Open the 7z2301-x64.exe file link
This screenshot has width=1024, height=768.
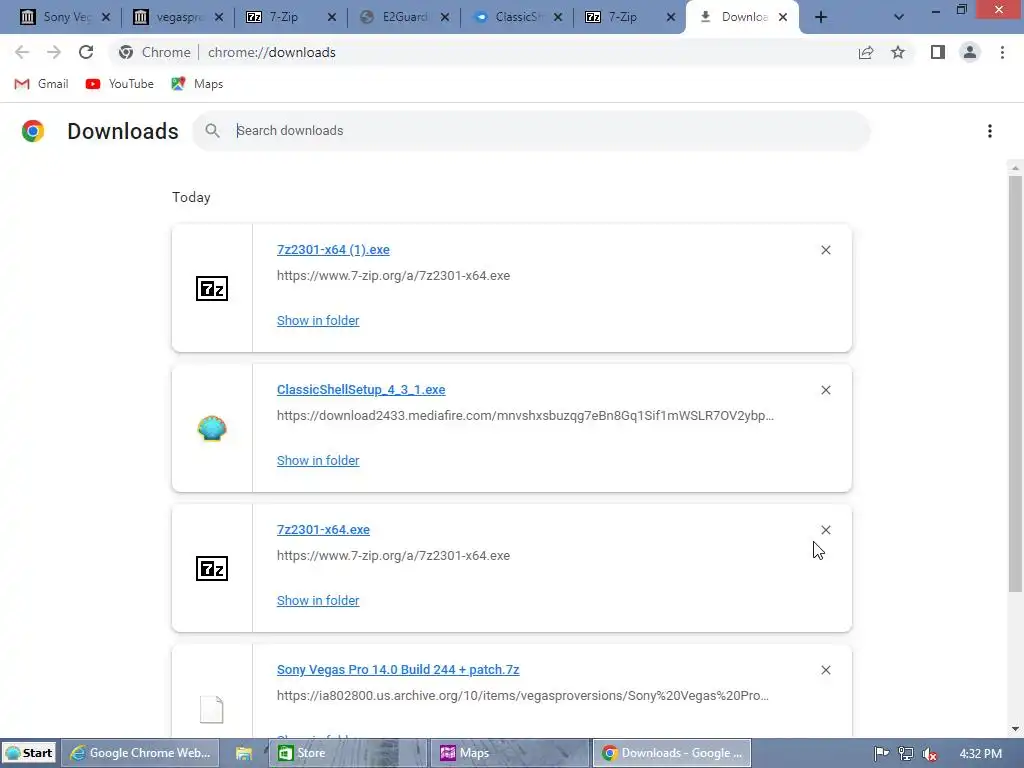click(323, 530)
